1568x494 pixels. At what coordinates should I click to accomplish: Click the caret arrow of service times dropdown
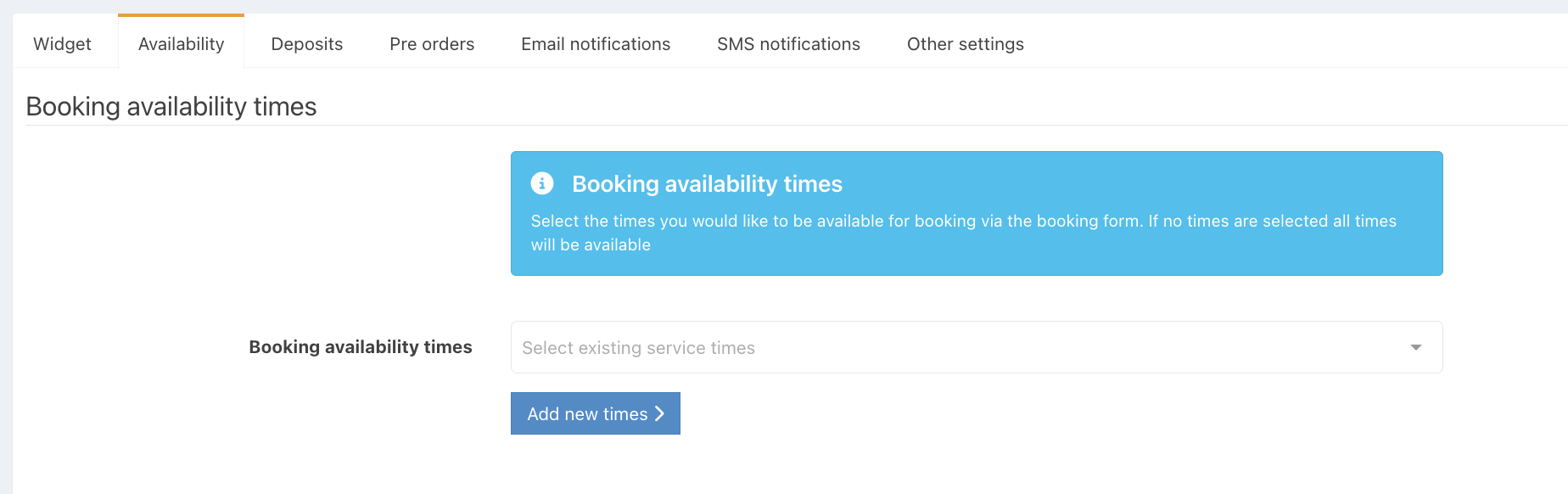click(x=1415, y=347)
